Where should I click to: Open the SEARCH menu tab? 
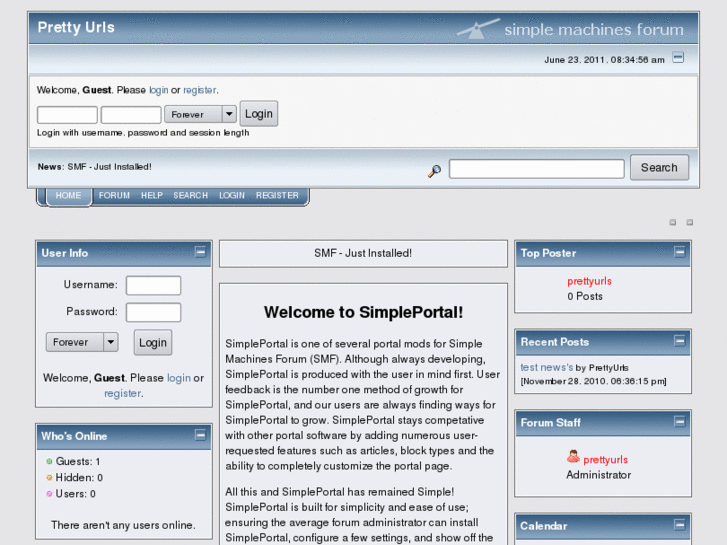(x=191, y=196)
